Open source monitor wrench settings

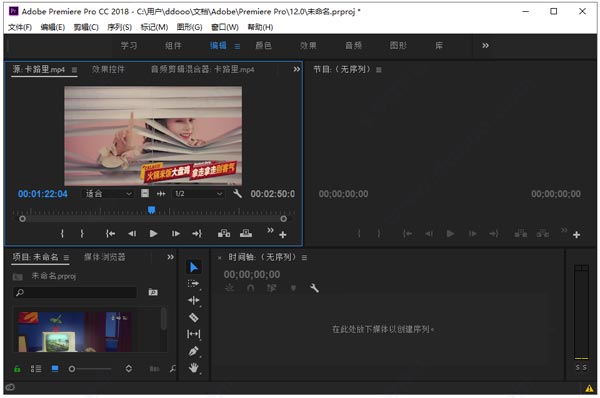coord(238,194)
